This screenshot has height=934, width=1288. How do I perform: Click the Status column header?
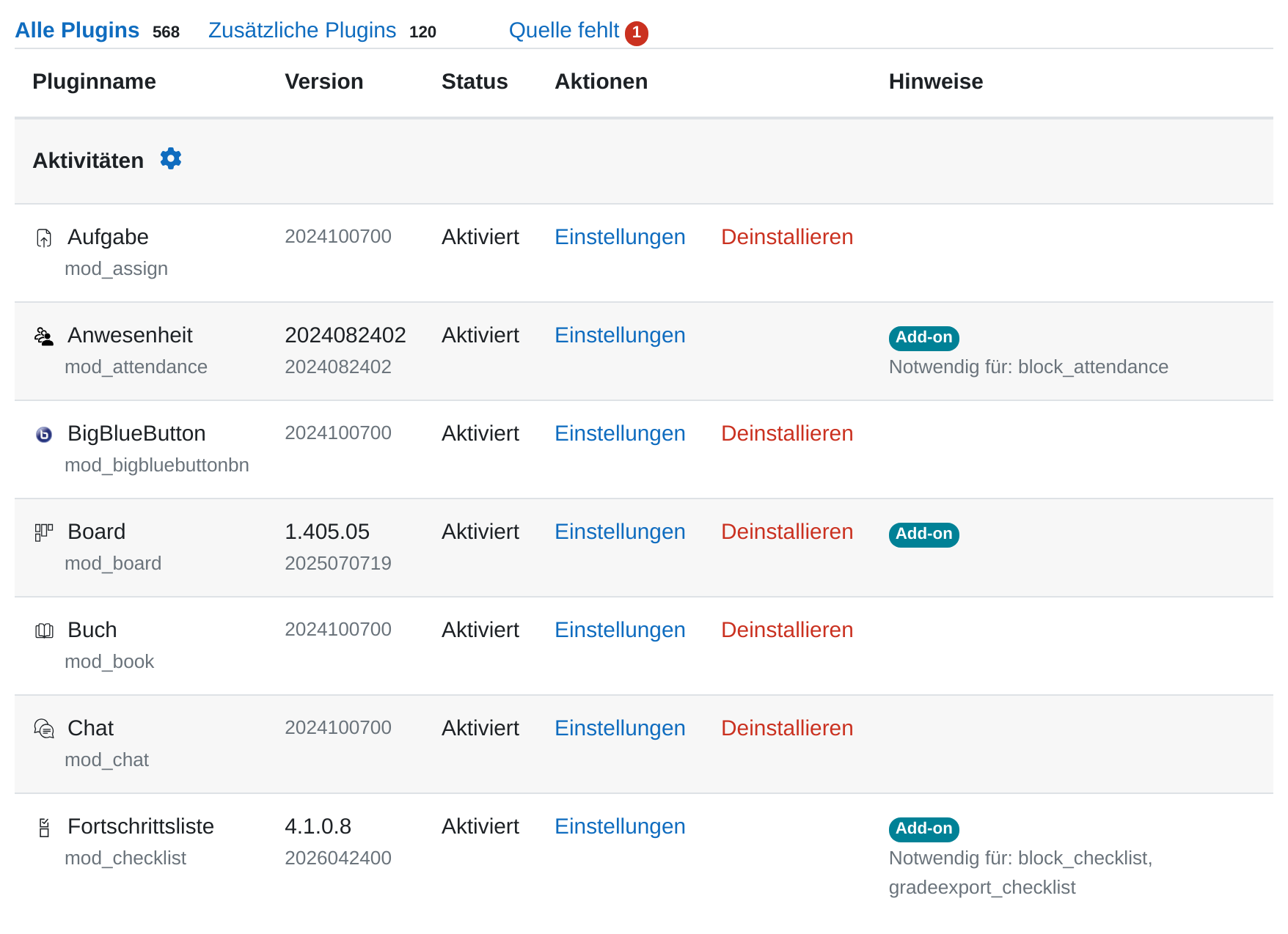point(475,81)
